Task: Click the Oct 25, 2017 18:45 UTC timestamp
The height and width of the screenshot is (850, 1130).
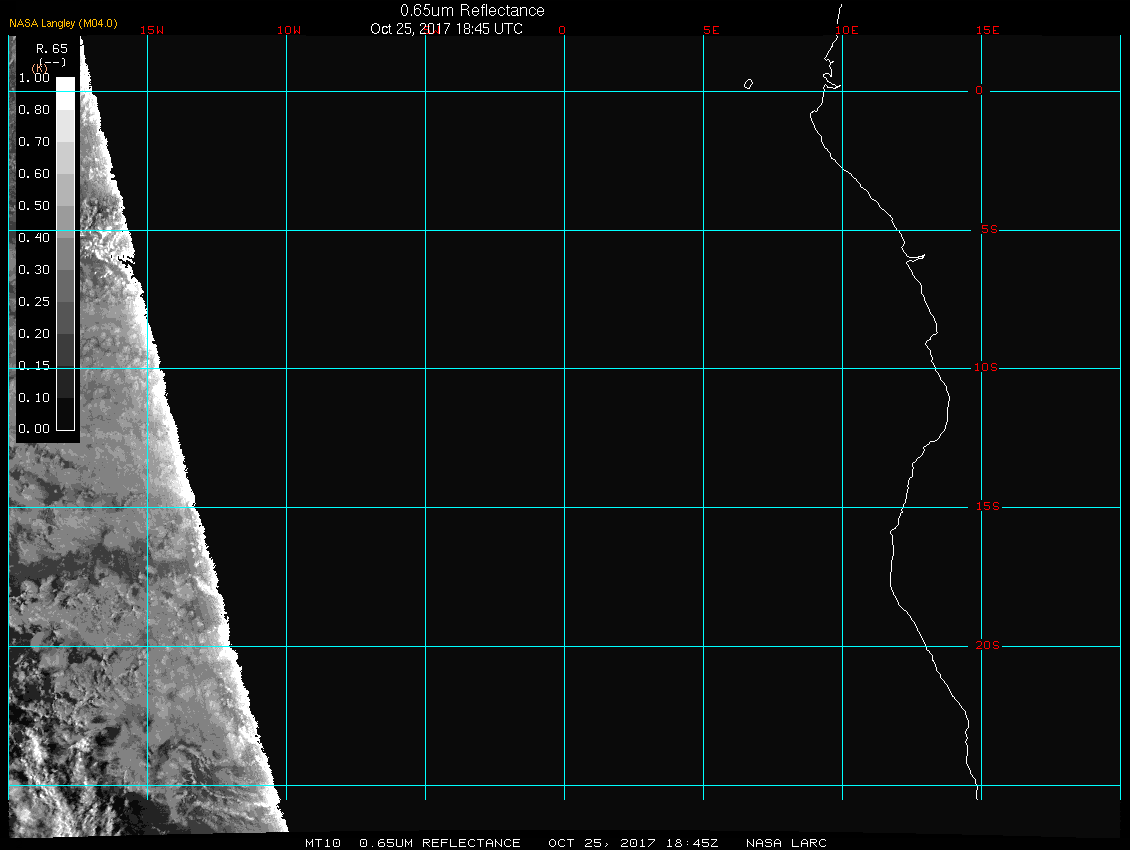Action: [x=446, y=29]
